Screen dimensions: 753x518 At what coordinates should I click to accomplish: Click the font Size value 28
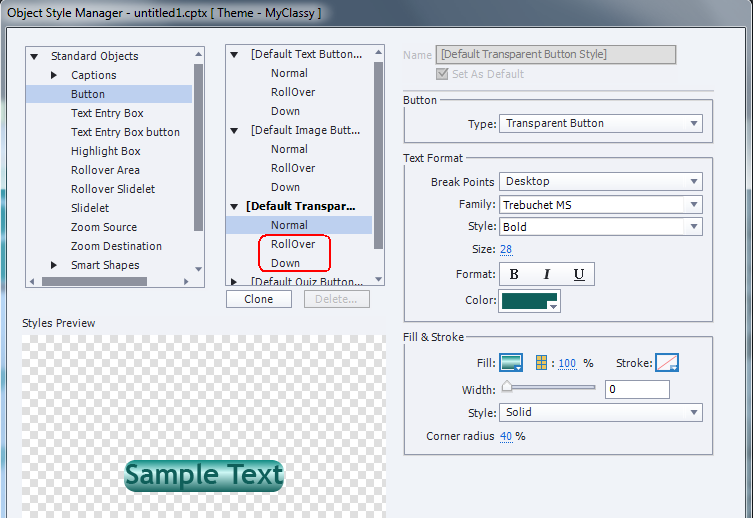[x=506, y=250]
